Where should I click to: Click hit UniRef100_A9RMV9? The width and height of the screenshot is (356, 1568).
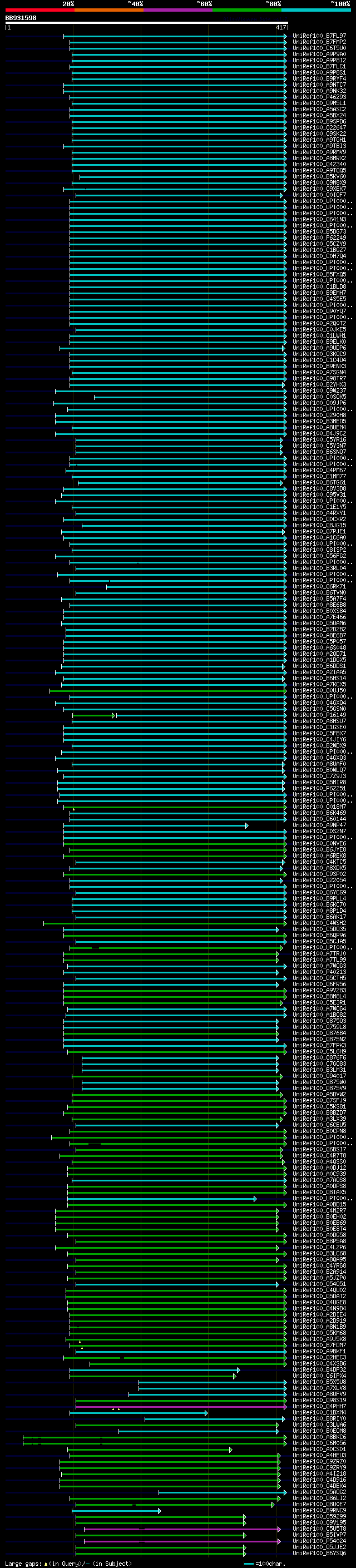(x=319, y=151)
